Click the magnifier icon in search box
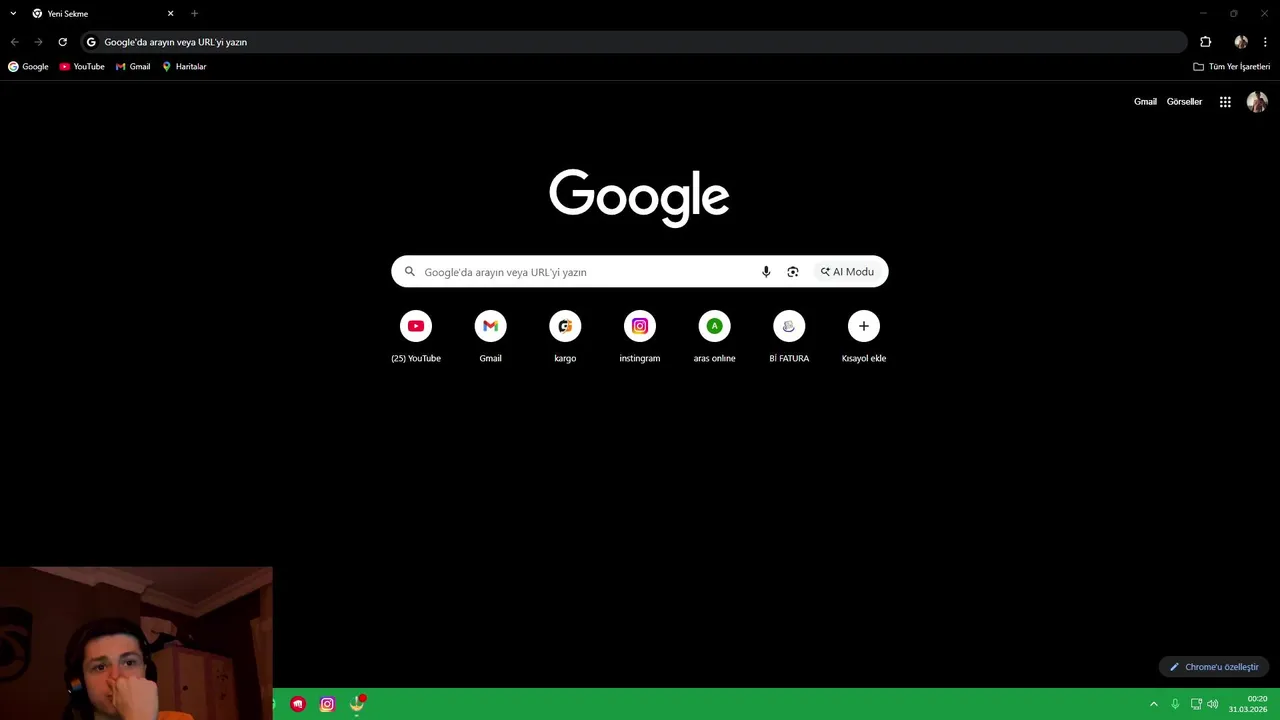 (409, 272)
